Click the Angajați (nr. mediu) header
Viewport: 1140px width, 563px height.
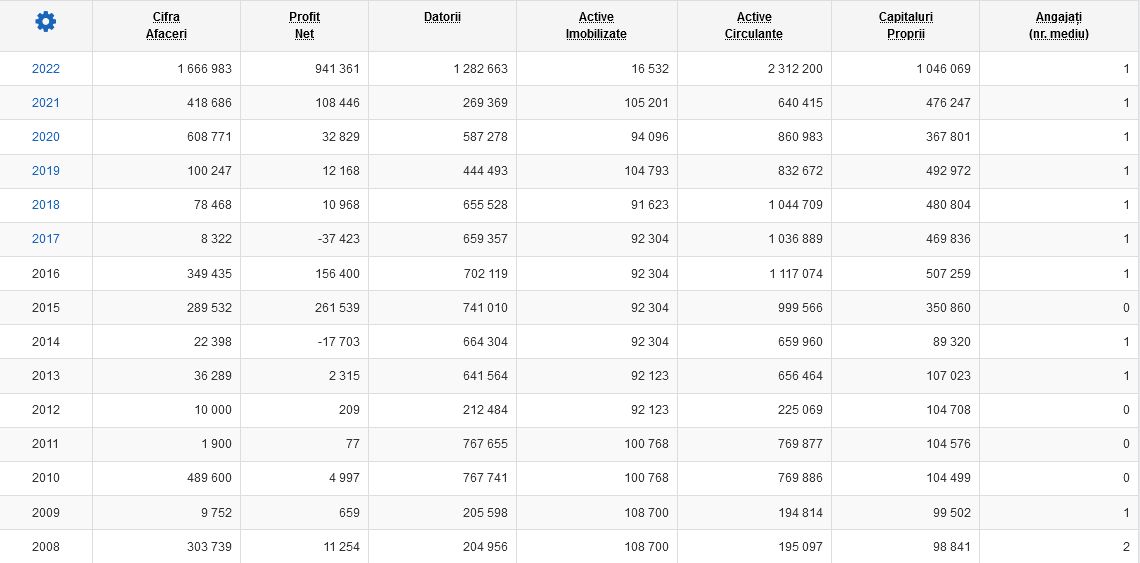(1059, 25)
